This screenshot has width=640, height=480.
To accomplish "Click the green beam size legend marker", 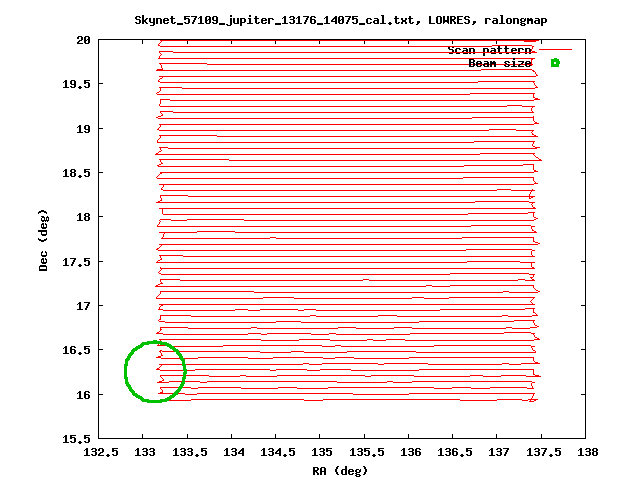I will (x=555, y=63).
